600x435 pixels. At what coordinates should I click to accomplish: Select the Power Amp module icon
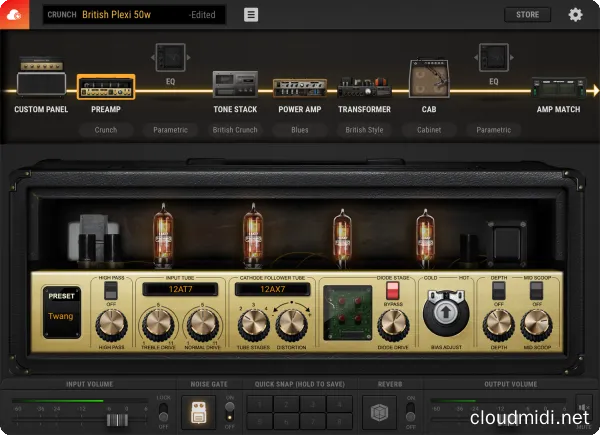[x=299, y=88]
